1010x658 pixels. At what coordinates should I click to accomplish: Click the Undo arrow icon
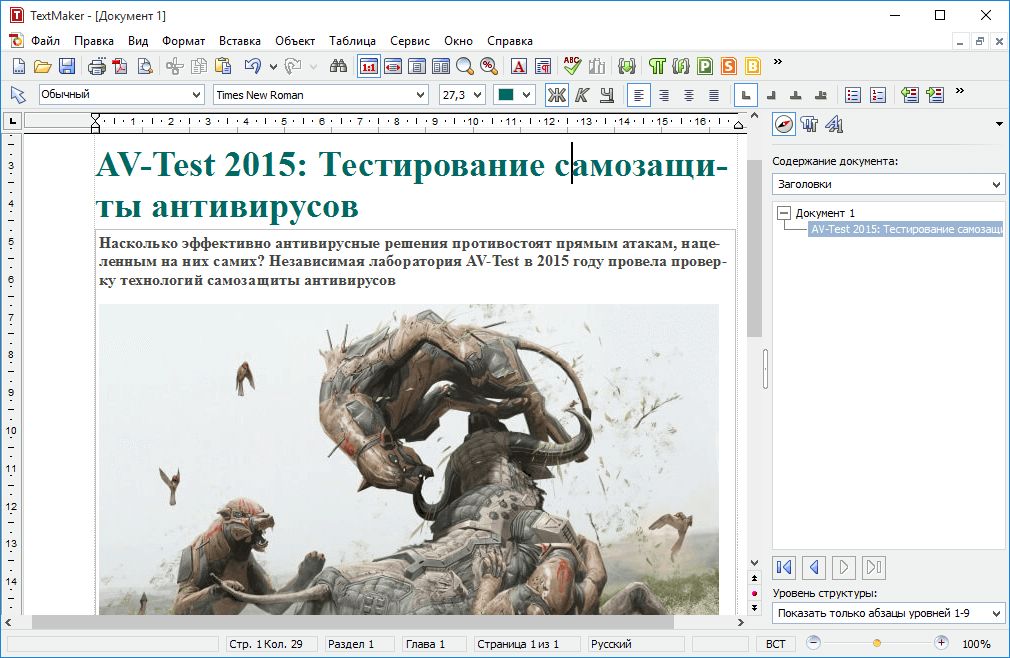tap(252, 66)
